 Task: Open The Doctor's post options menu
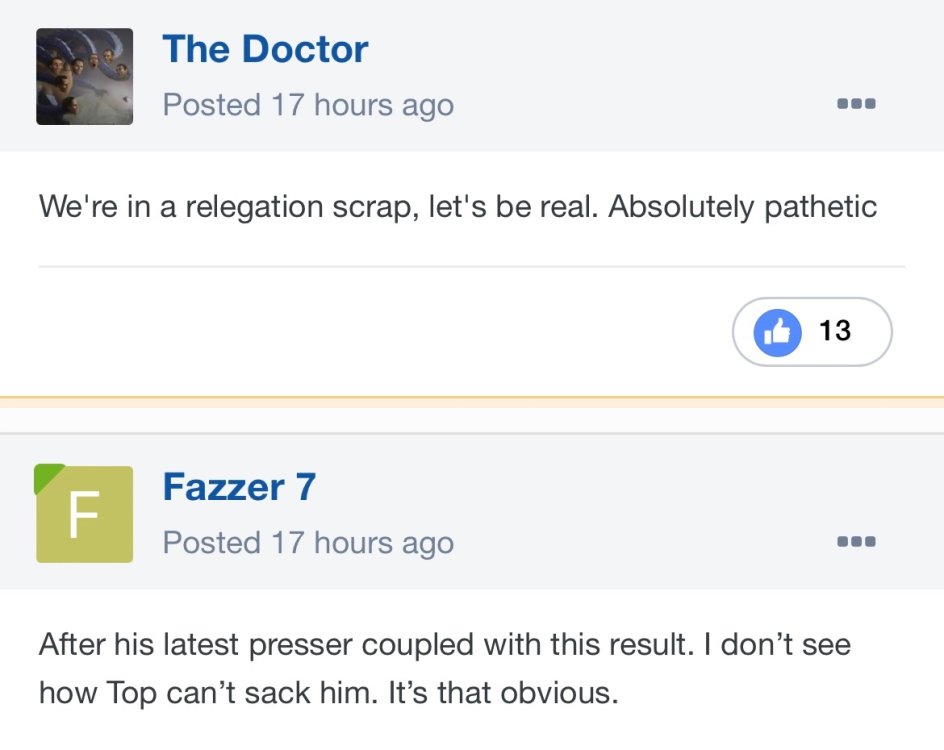coord(857,104)
